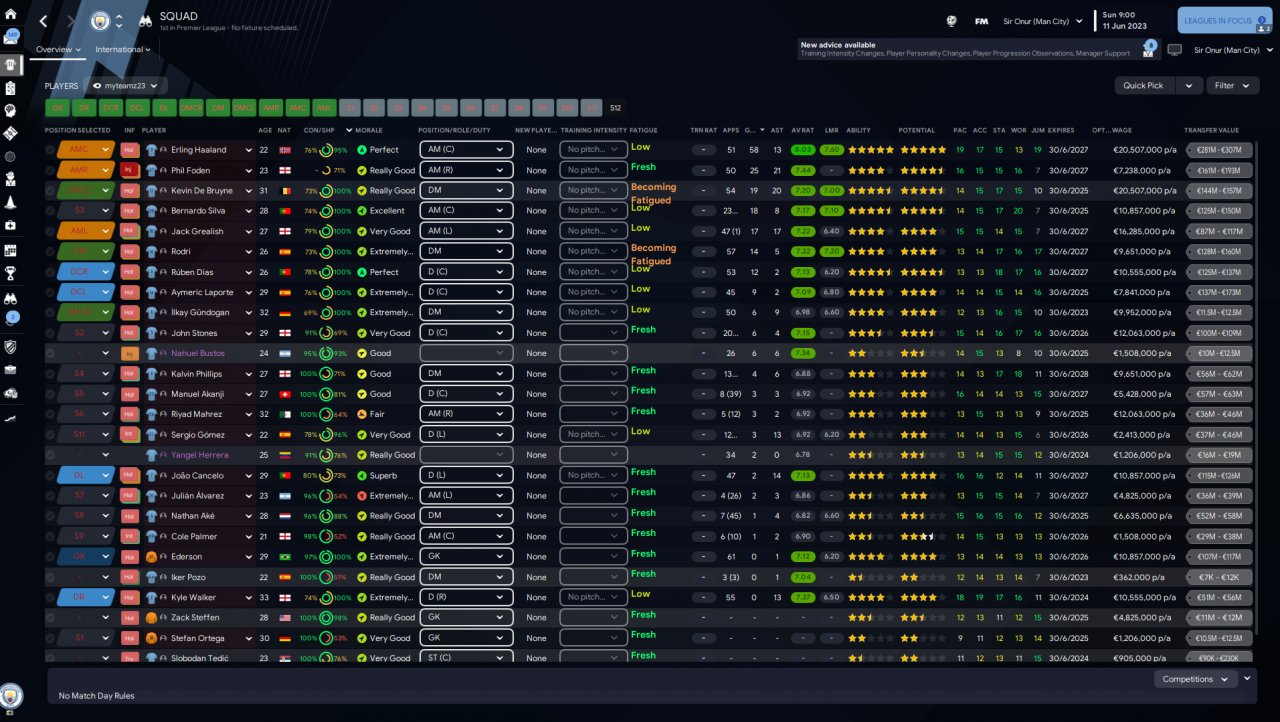Open the Club Info shield icon in the sidebar
1280x722 pixels.
(11, 346)
